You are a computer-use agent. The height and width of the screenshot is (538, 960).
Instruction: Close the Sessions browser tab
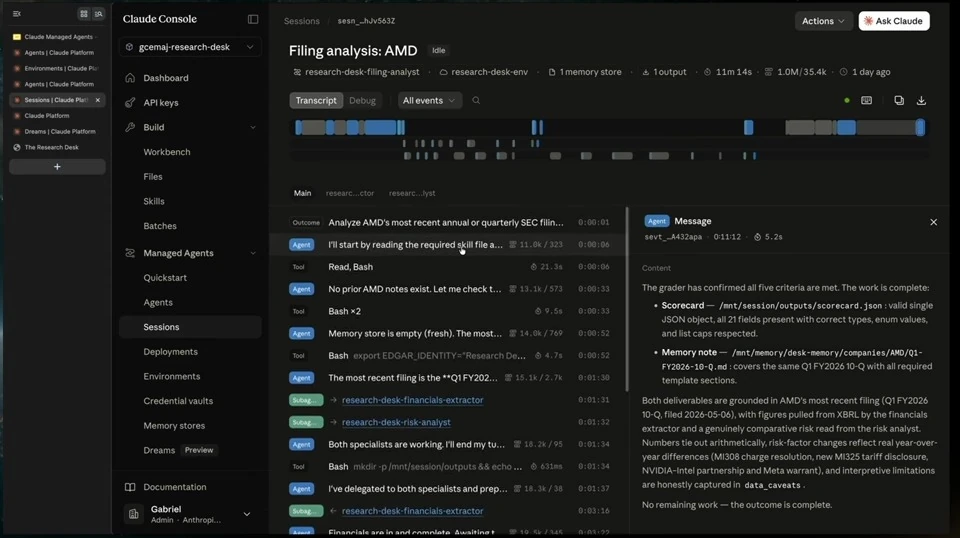[x=97, y=100]
